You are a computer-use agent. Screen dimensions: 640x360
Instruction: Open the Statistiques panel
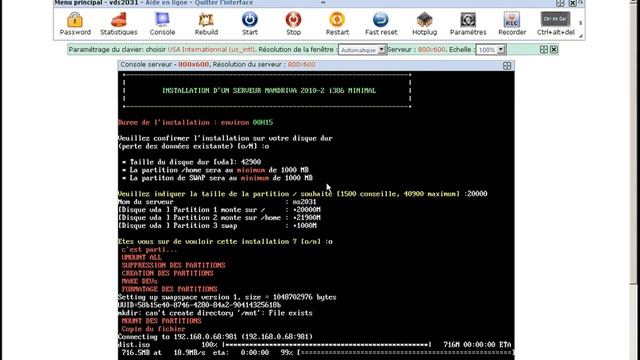(x=119, y=24)
